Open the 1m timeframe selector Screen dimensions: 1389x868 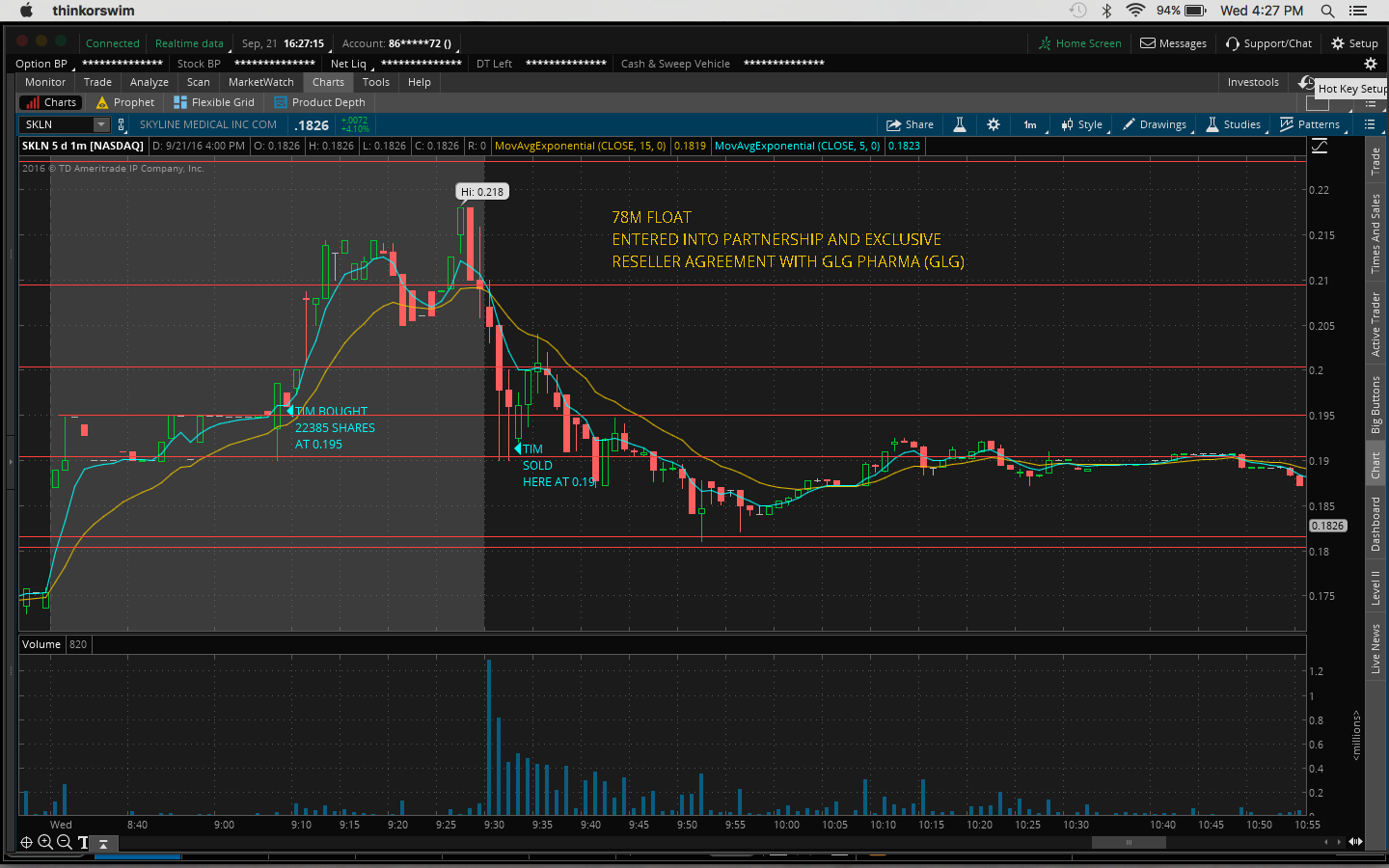click(x=1030, y=124)
